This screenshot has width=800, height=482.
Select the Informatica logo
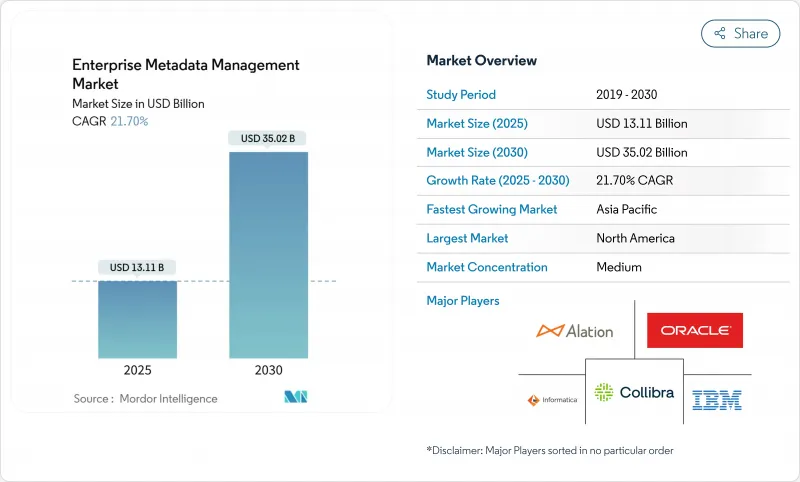point(552,400)
